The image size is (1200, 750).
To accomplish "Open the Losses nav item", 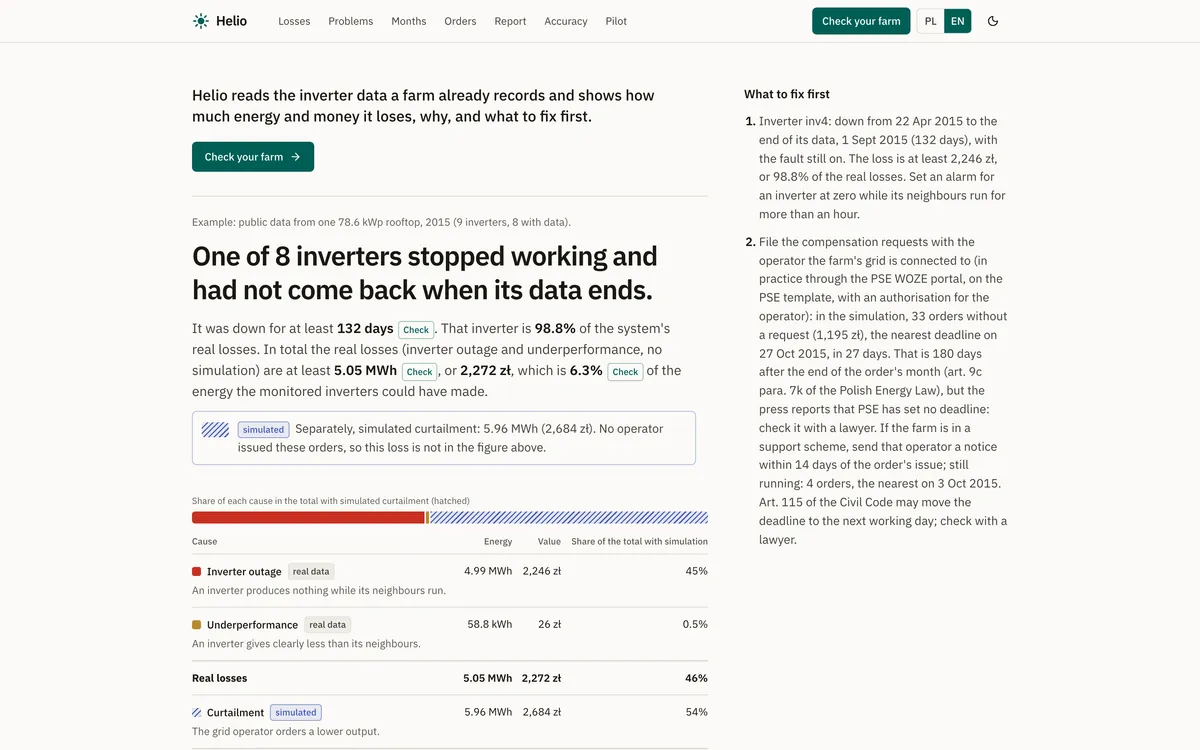I will [294, 21].
